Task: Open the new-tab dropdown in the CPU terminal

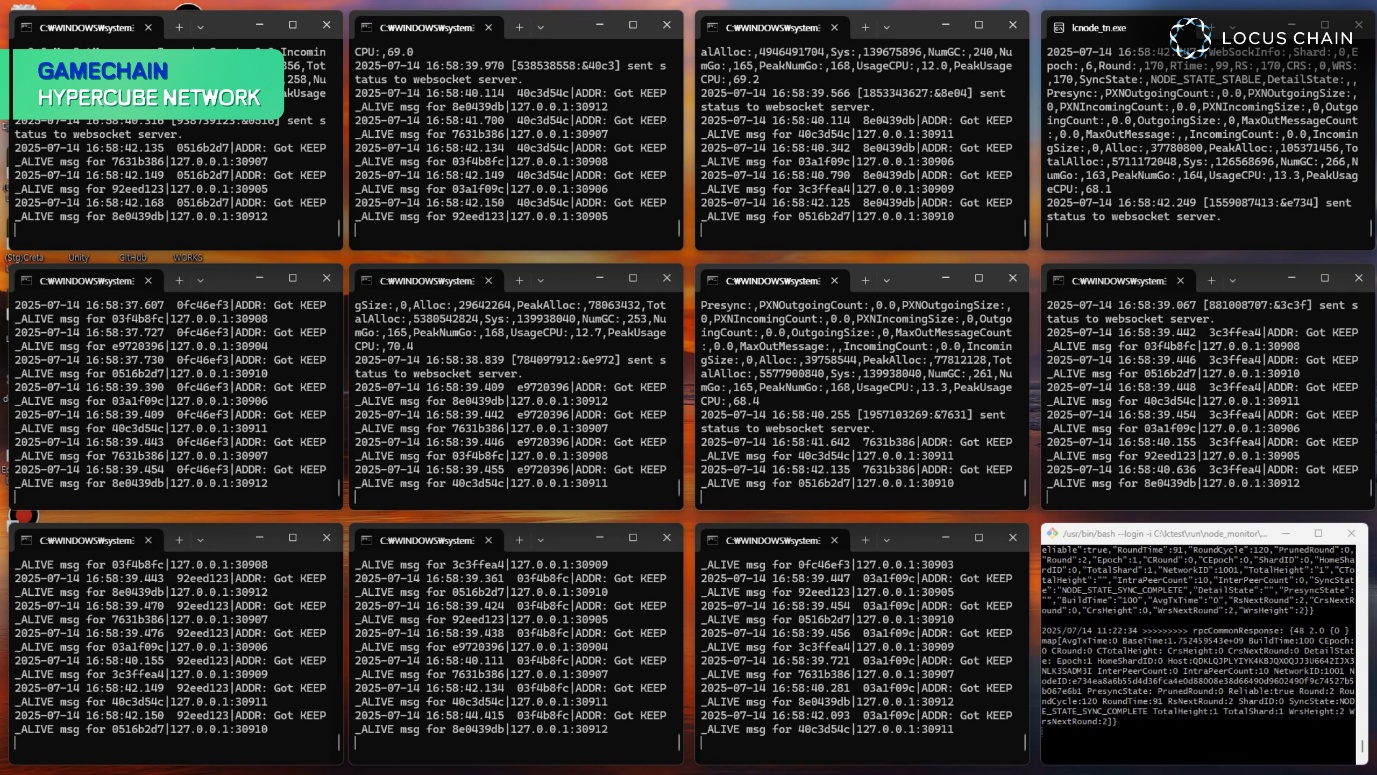Action: [541, 27]
